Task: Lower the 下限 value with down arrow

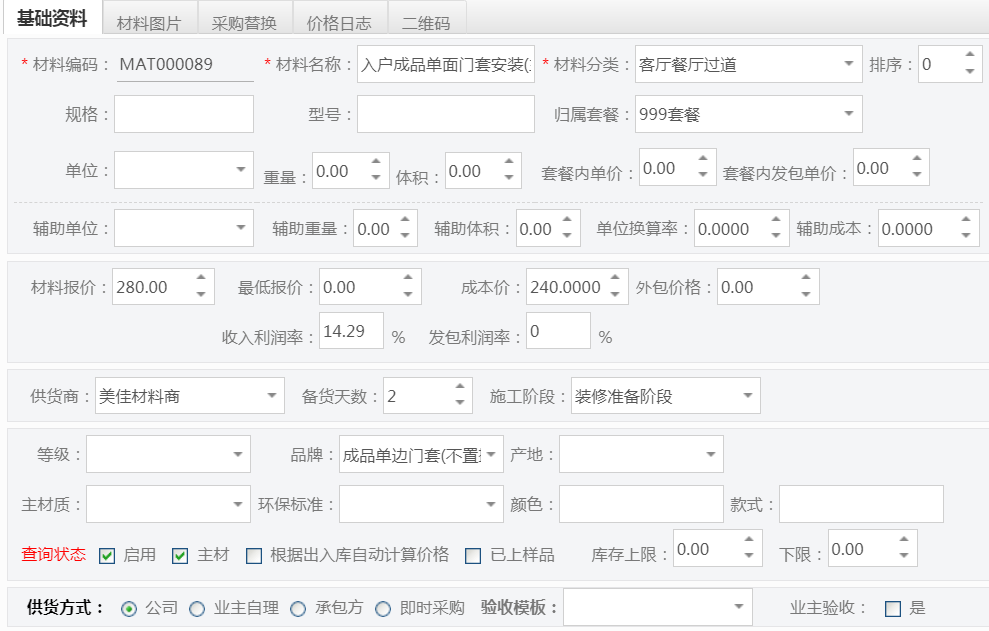Action: click(903, 555)
